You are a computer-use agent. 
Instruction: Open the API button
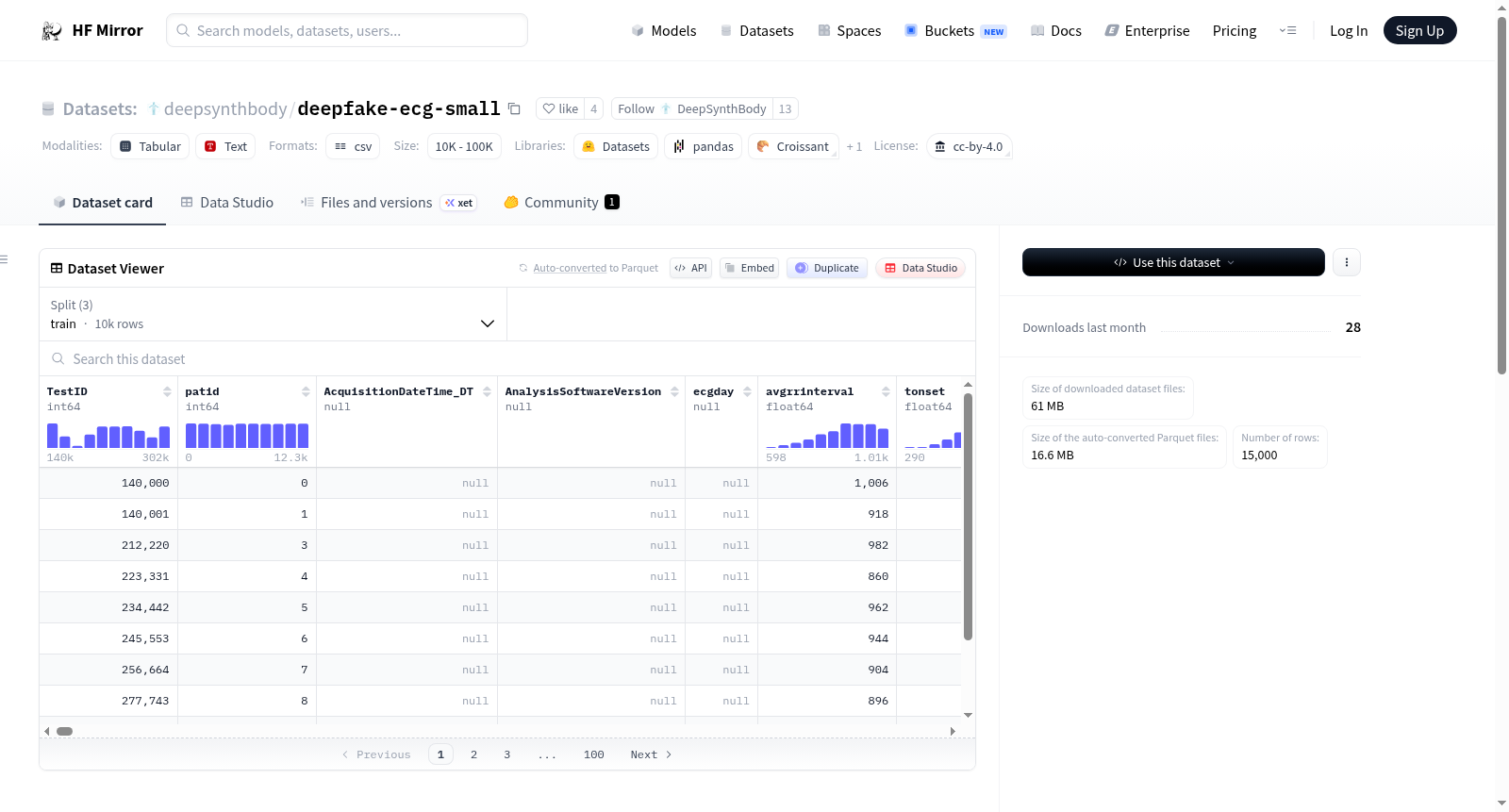(690, 268)
